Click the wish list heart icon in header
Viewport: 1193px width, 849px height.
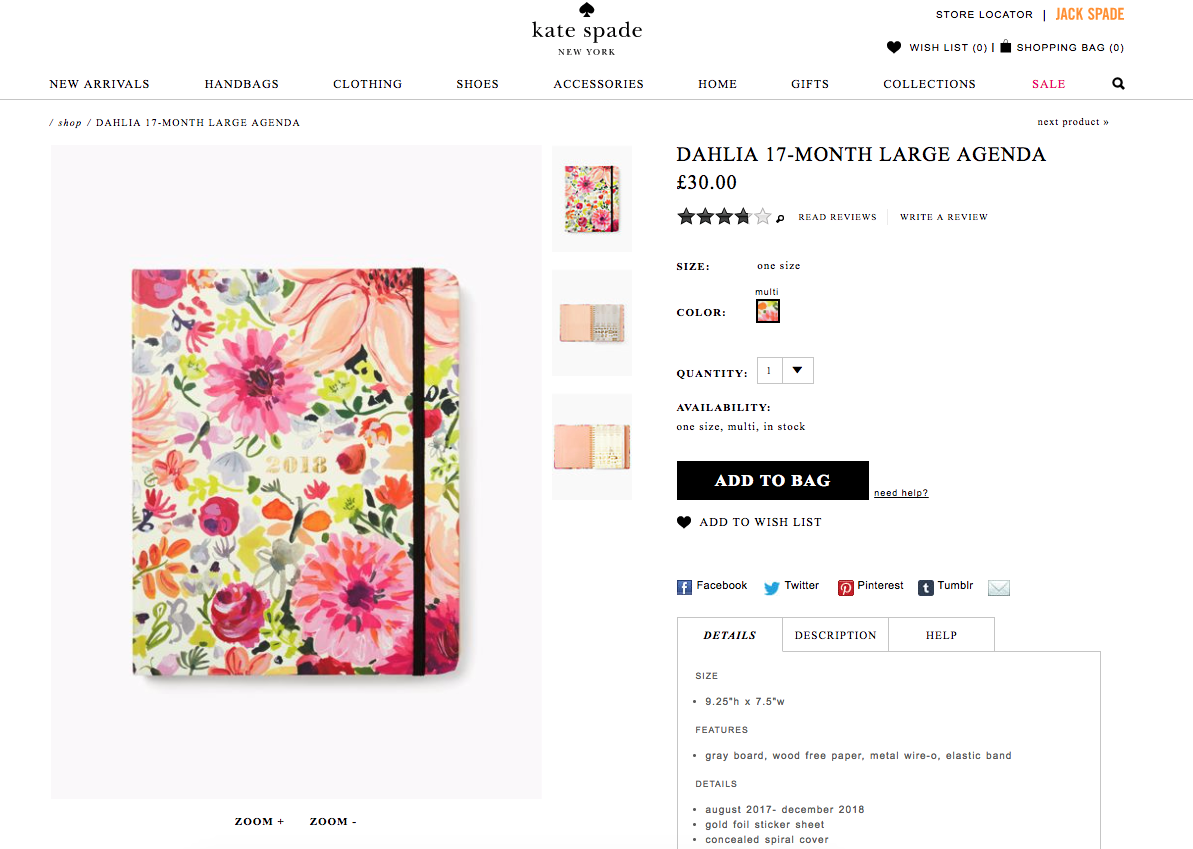coord(894,47)
